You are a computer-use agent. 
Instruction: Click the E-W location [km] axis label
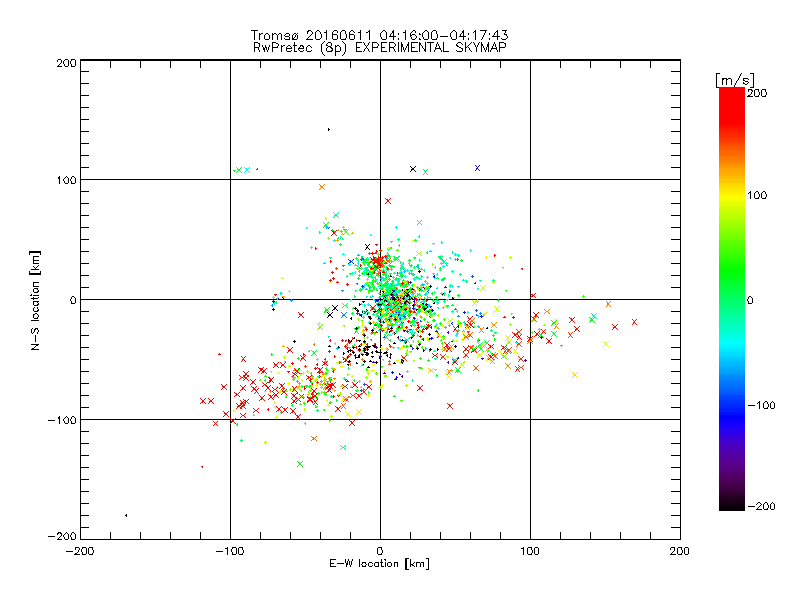pyautogui.click(x=379, y=563)
